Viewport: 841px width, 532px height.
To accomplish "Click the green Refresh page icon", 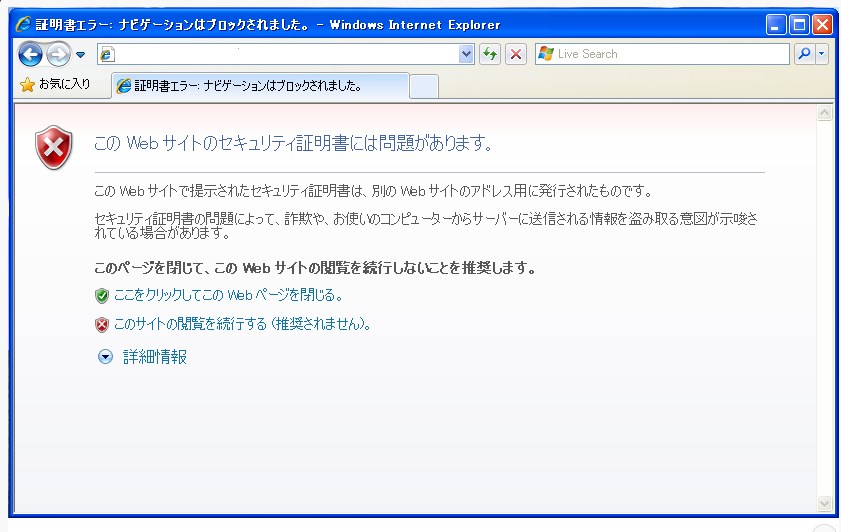I will tap(490, 54).
